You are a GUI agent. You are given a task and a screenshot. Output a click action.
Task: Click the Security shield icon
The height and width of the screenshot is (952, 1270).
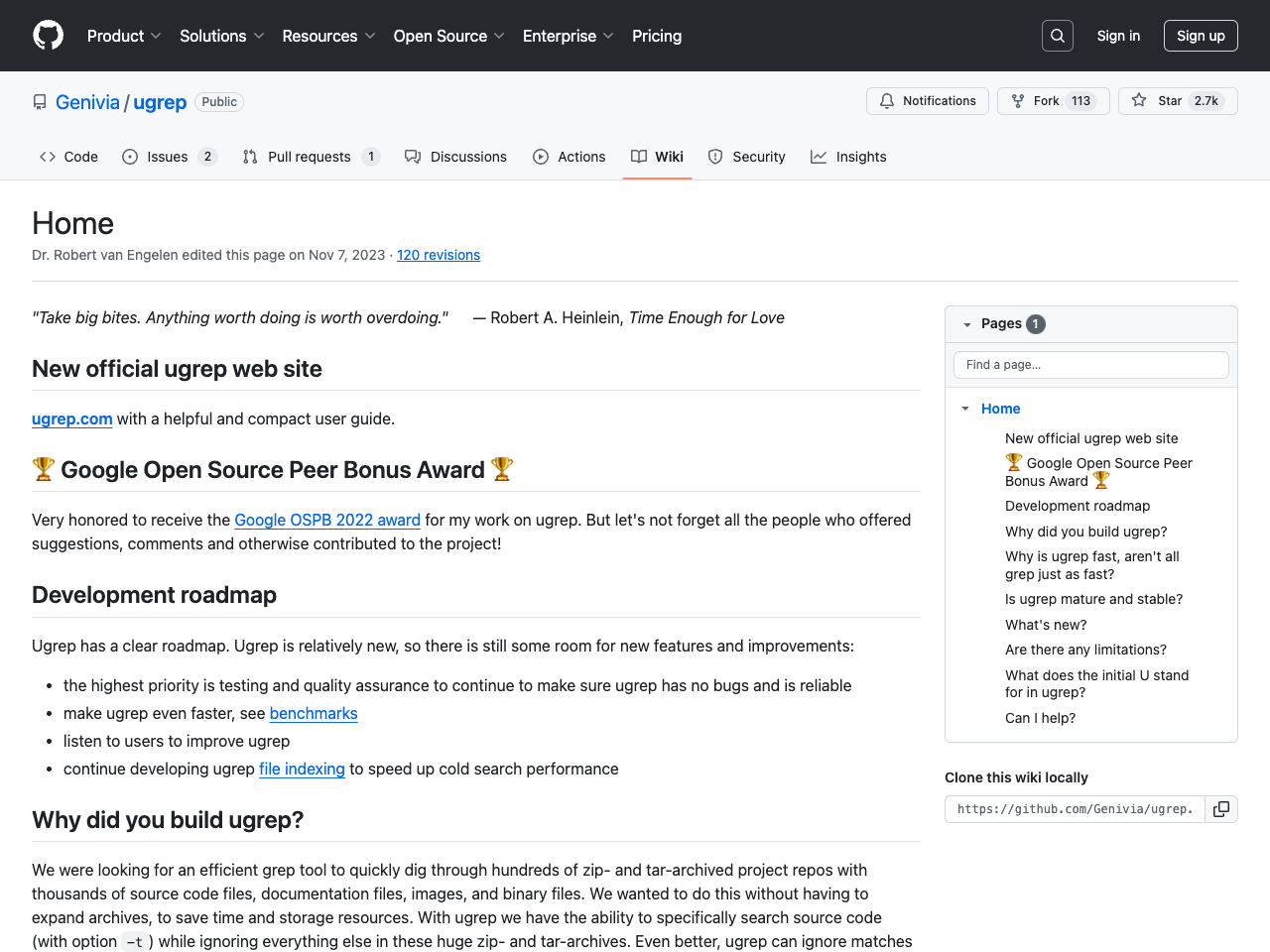coord(715,157)
